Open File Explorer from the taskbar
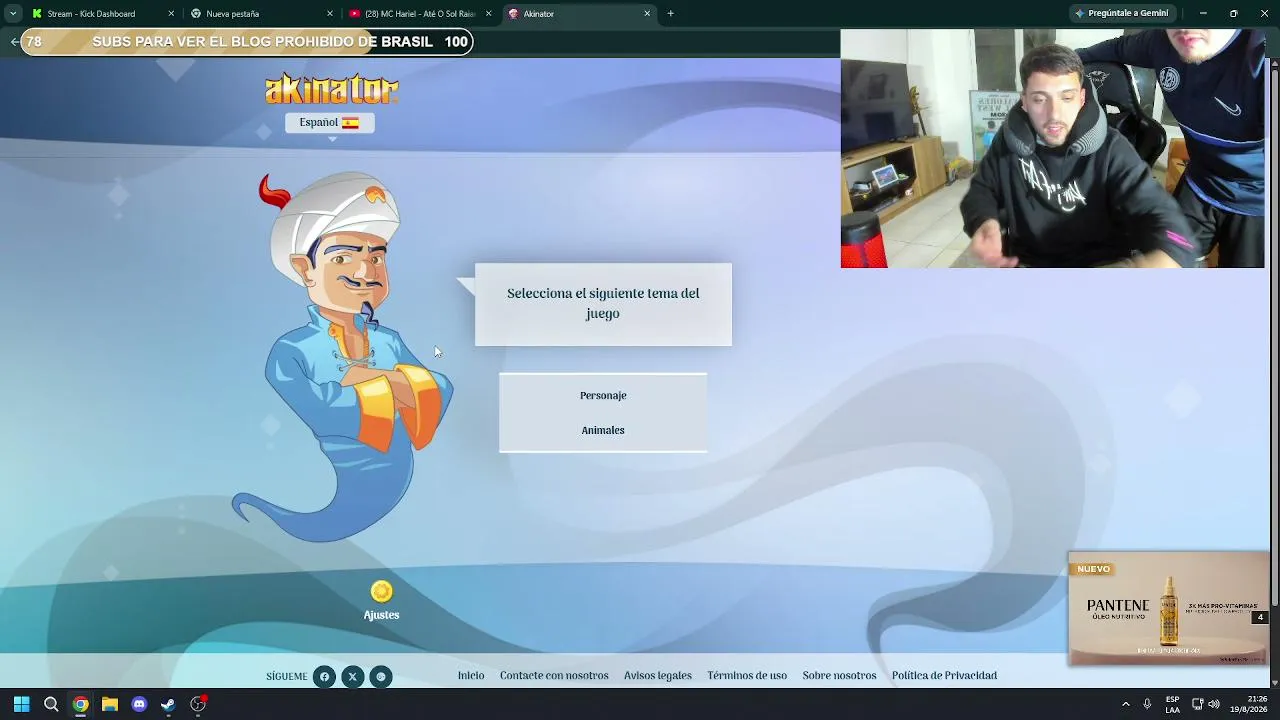Screen dimensions: 1280x720 pos(110,704)
